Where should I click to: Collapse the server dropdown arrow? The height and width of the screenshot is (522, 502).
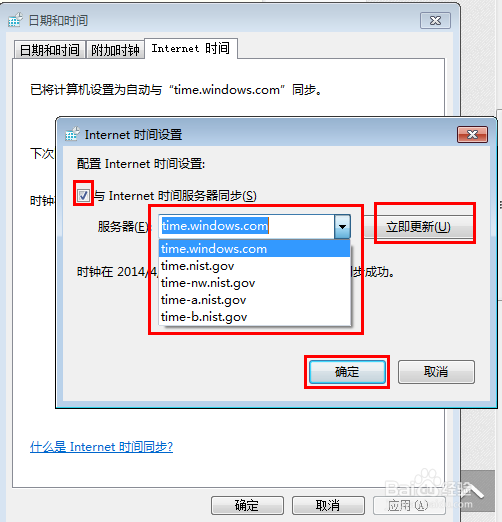click(x=342, y=226)
